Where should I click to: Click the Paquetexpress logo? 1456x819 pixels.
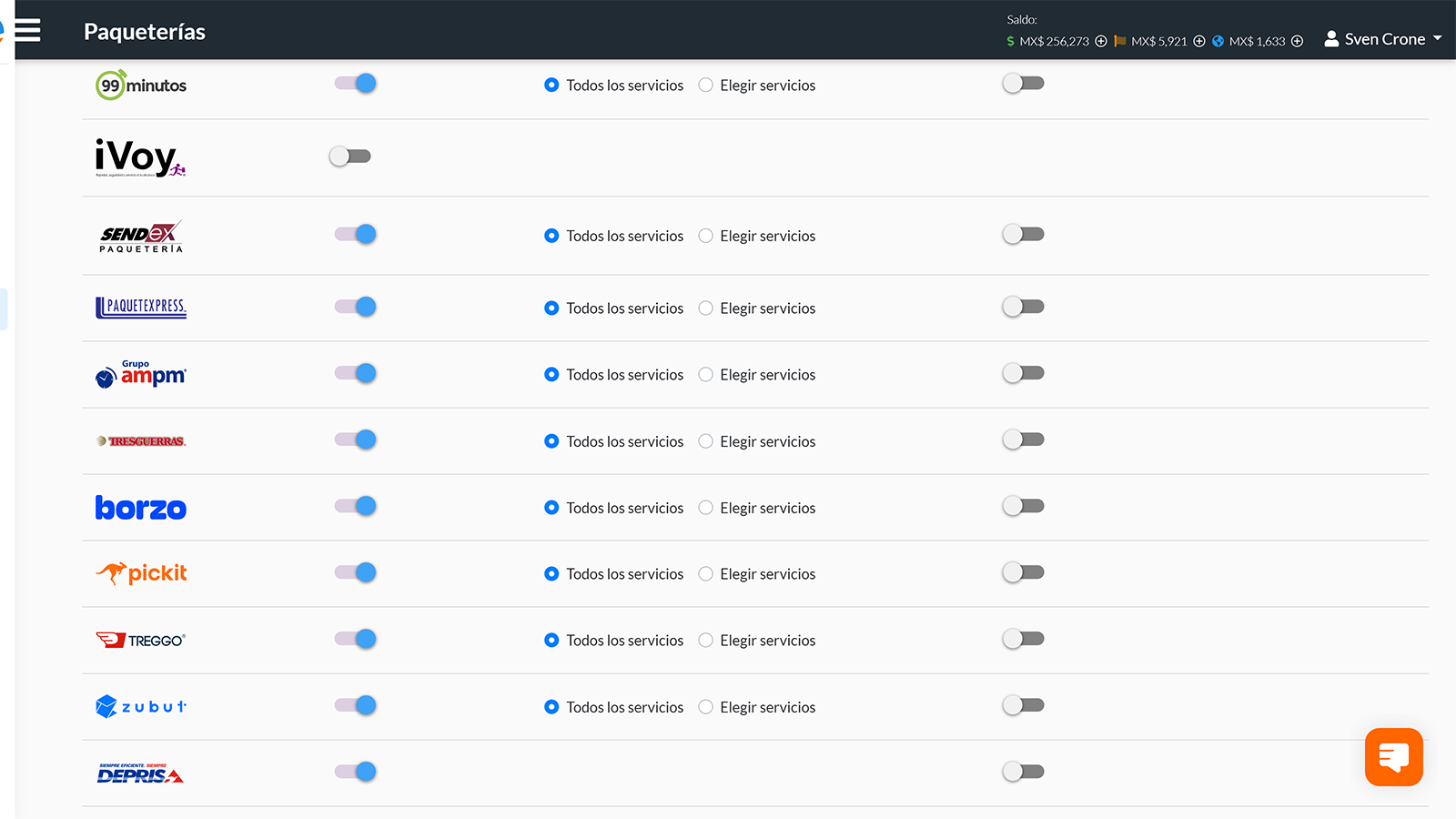[x=141, y=308]
